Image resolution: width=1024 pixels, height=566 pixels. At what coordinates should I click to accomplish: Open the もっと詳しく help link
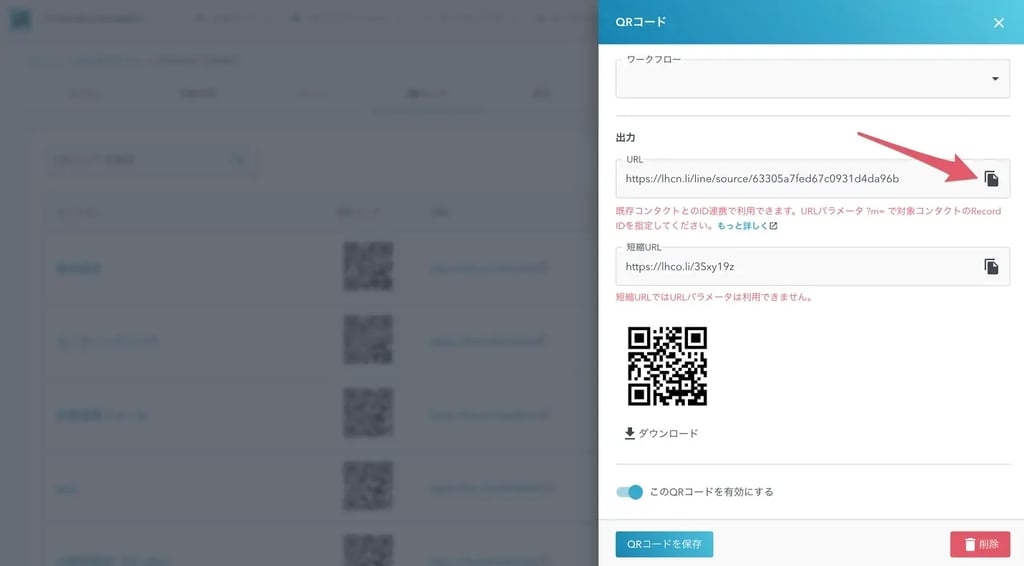[x=741, y=226]
